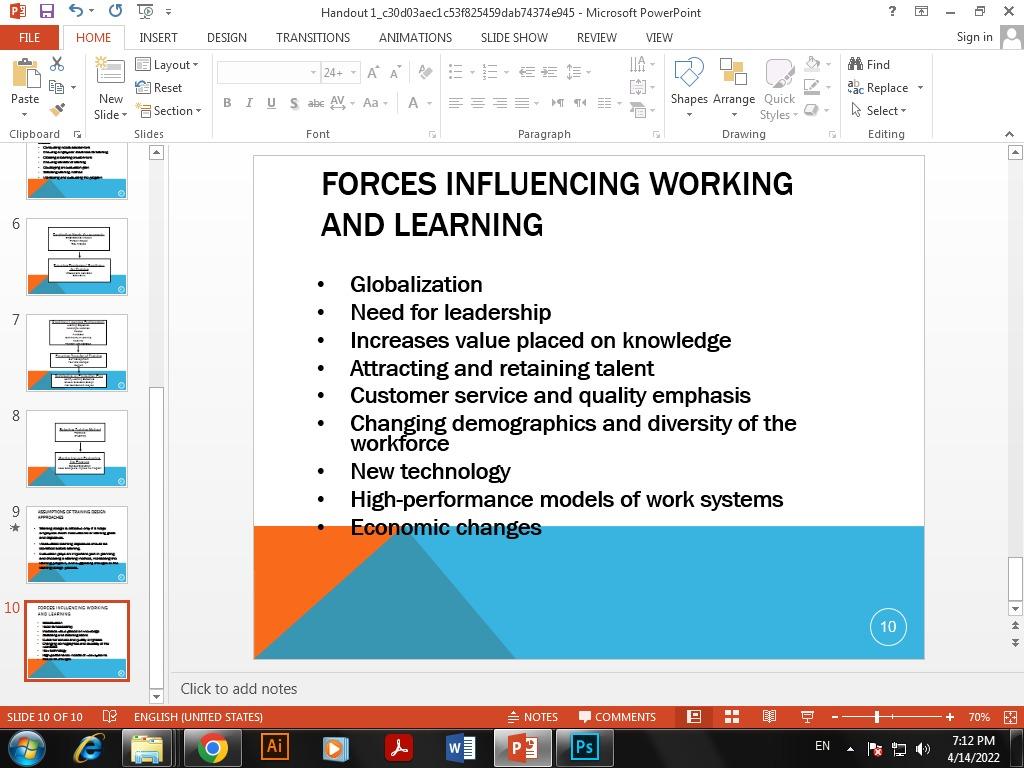Open Section dropdown

click(x=168, y=110)
